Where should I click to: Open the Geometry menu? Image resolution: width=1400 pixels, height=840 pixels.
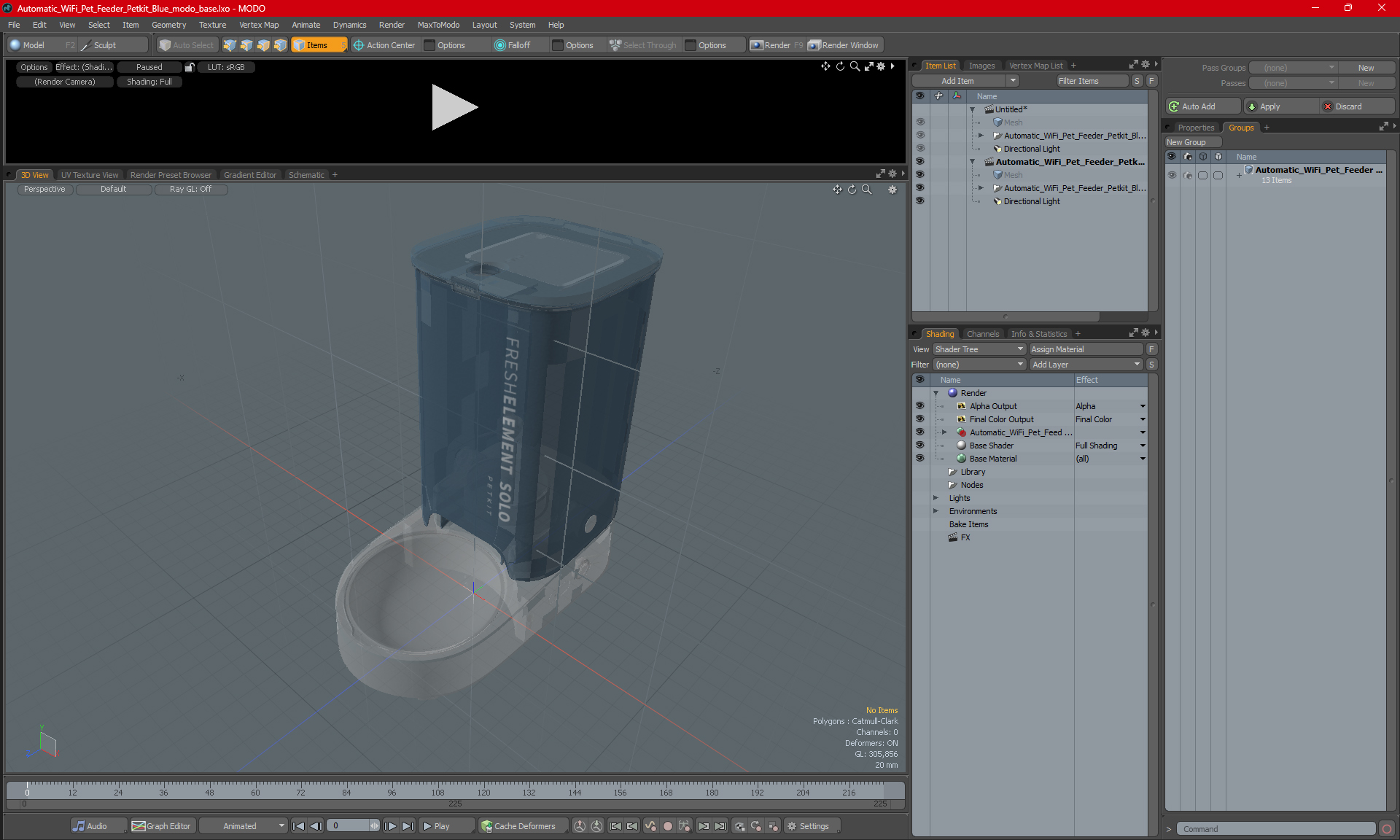pos(168,25)
